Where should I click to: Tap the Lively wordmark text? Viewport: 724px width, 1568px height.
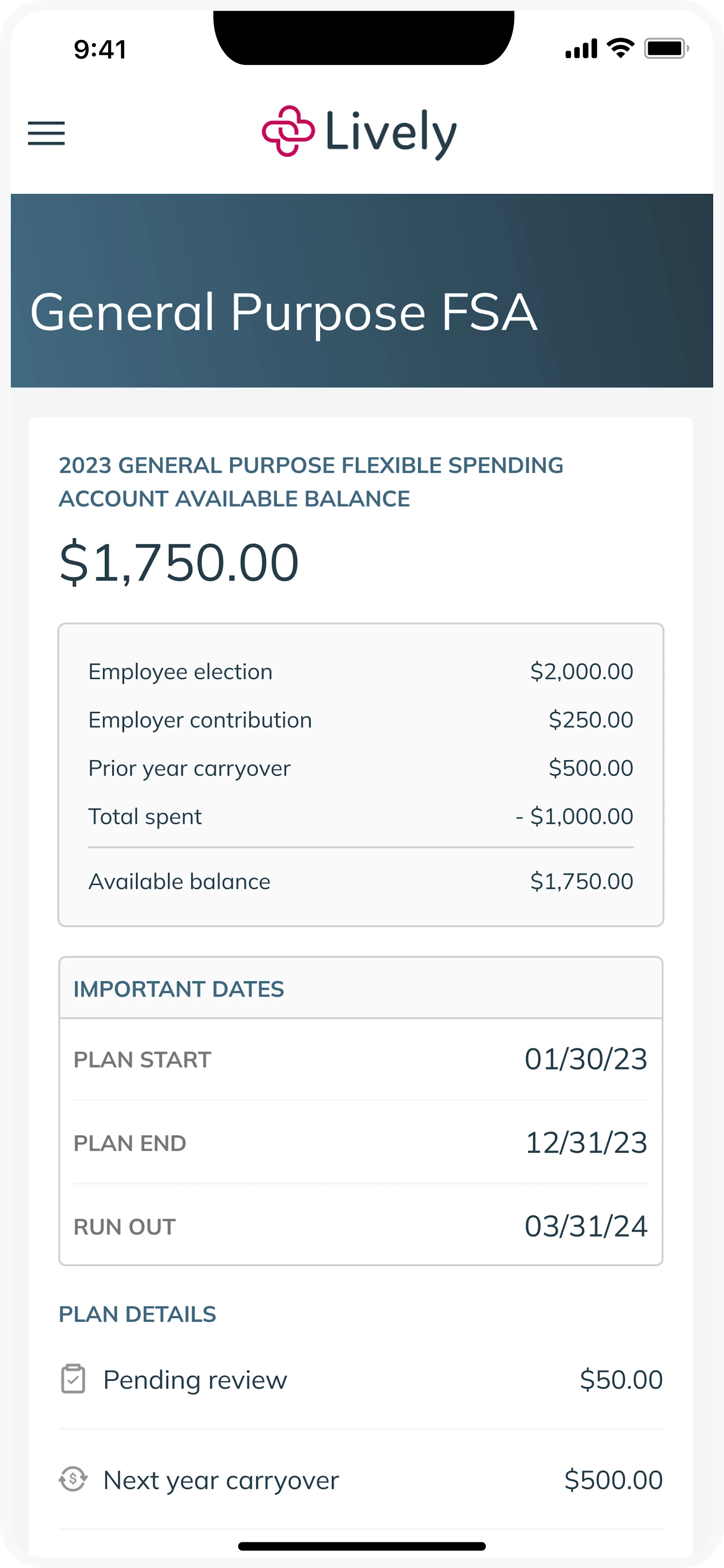pyautogui.click(x=391, y=132)
